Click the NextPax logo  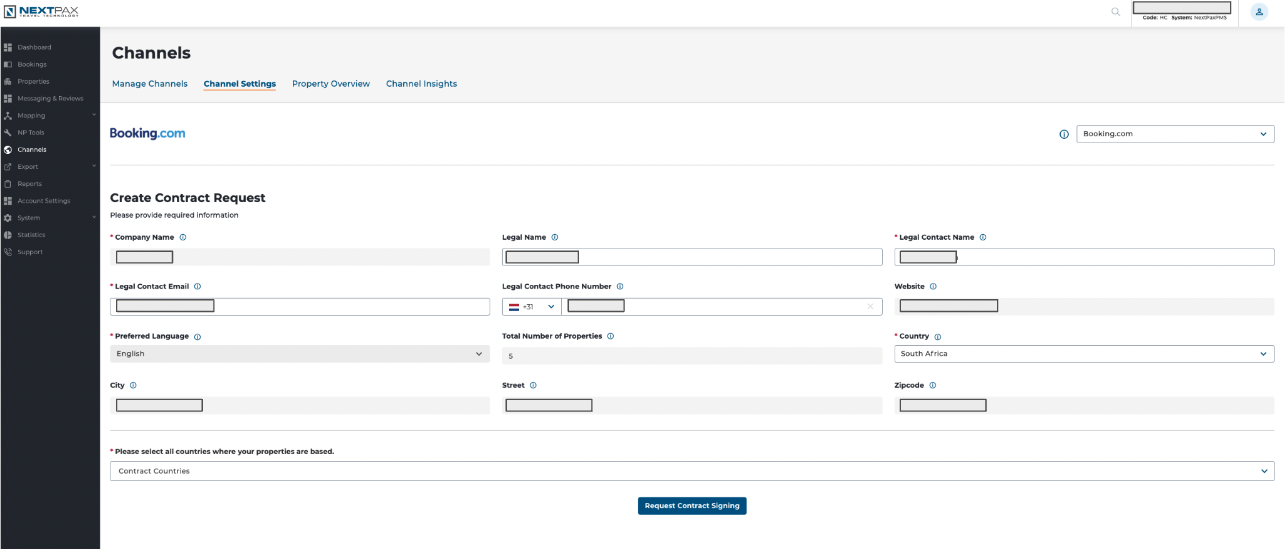coord(42,12)
